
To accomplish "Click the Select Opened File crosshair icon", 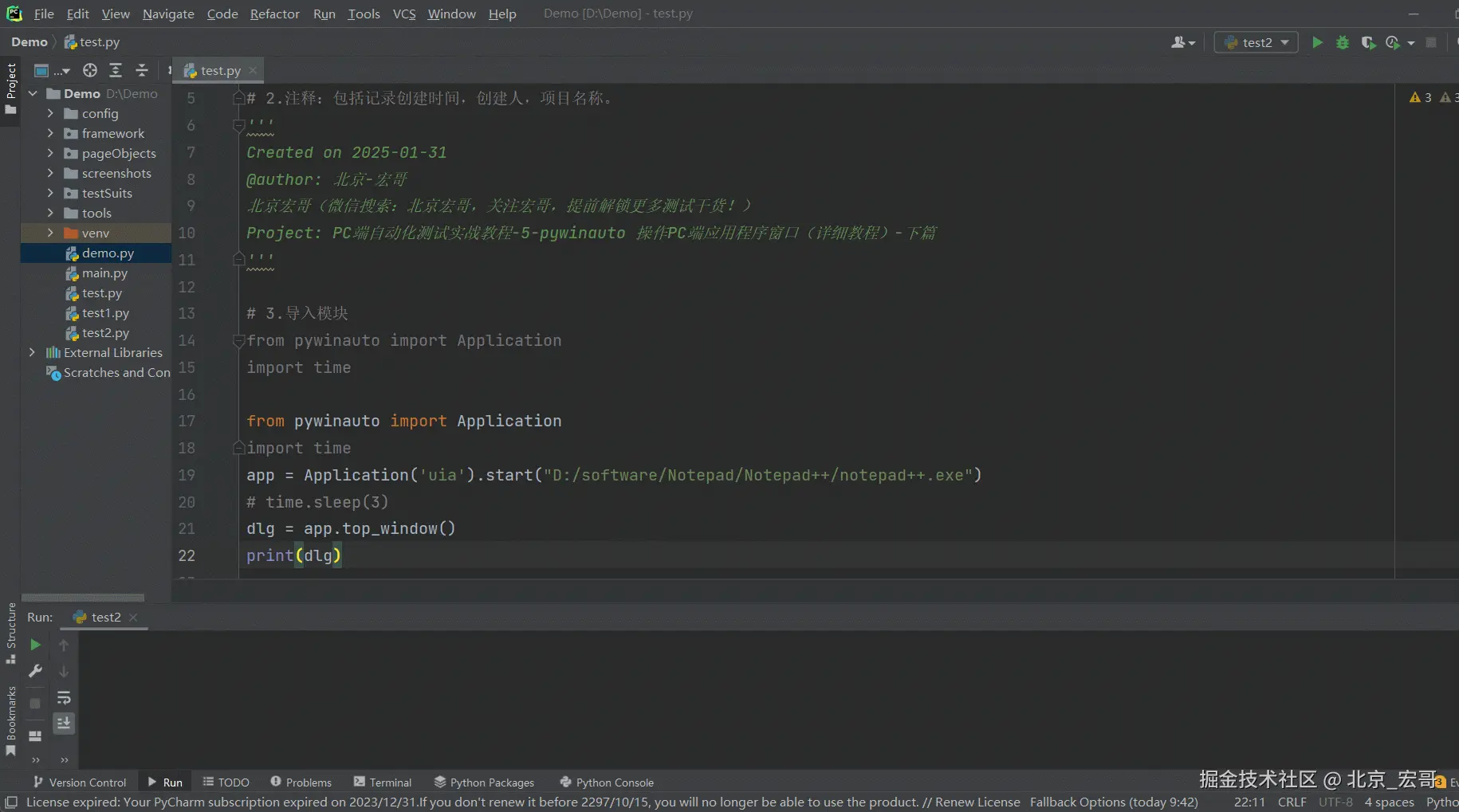I will click(x=90, y=70).
